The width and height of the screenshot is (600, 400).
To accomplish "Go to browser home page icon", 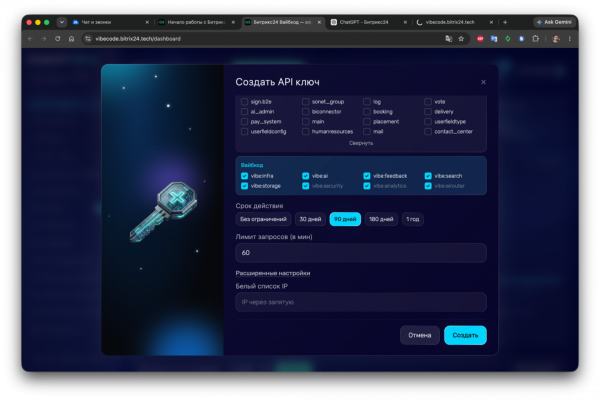I will tap(71, 39).
